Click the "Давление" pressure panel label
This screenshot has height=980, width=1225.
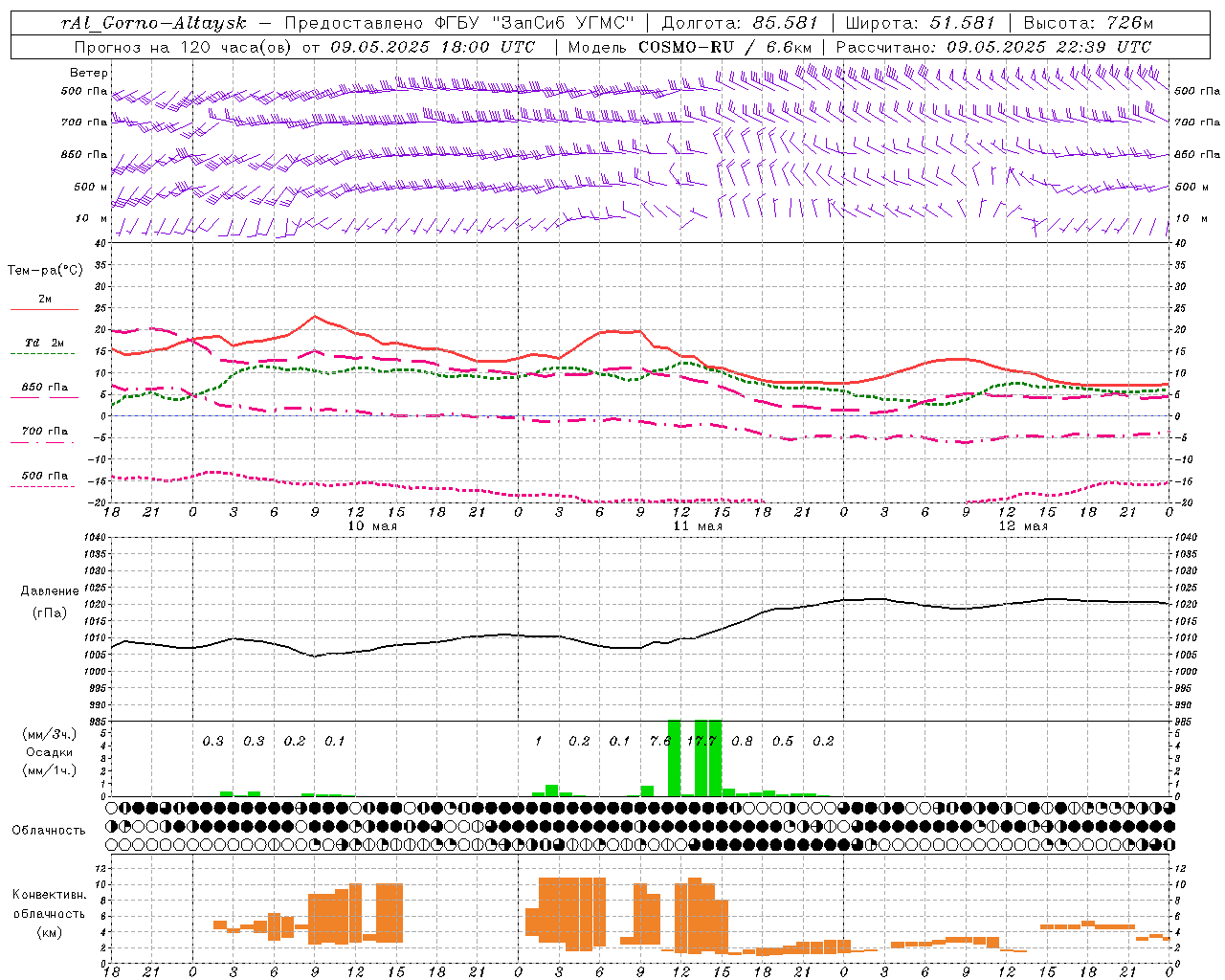pos(50,590)
